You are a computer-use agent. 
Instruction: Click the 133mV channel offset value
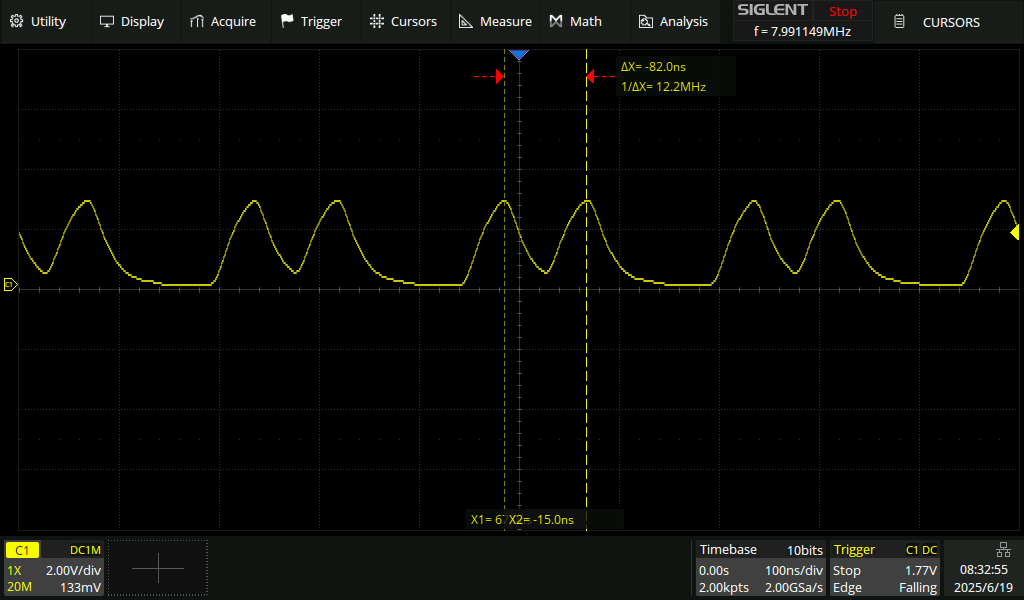pyautogui.click(x=80, y=587)
